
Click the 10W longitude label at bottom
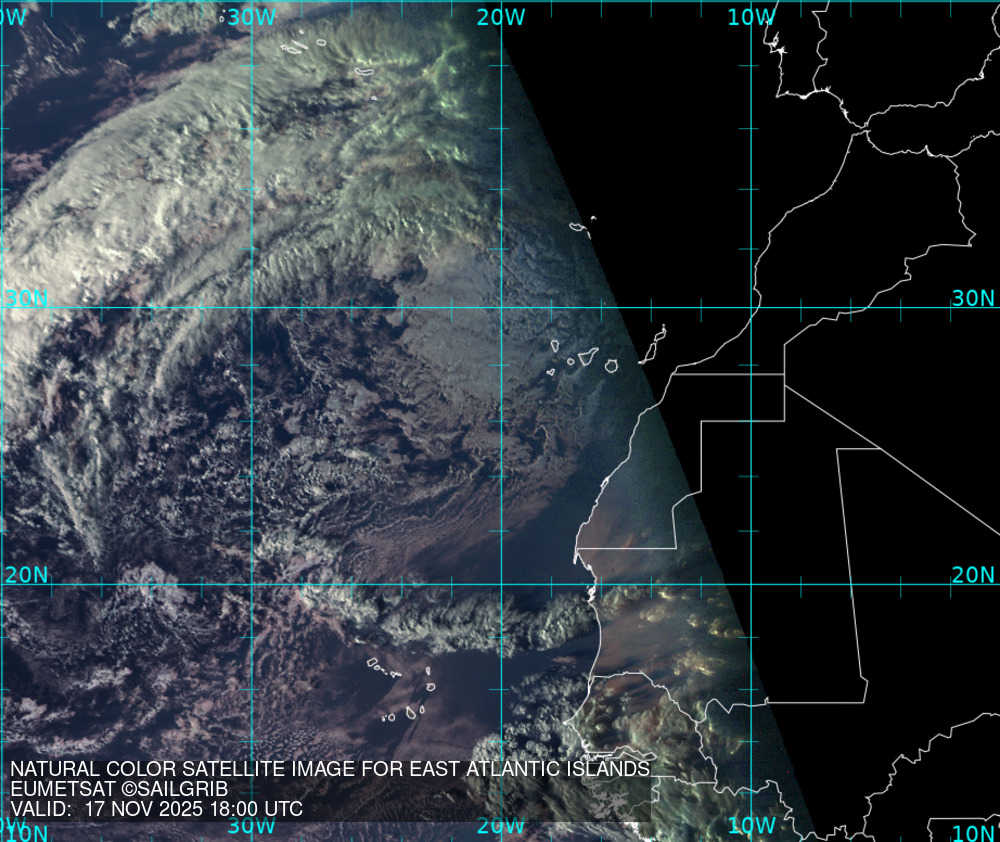pyautogui.click(x=751, y=825)
